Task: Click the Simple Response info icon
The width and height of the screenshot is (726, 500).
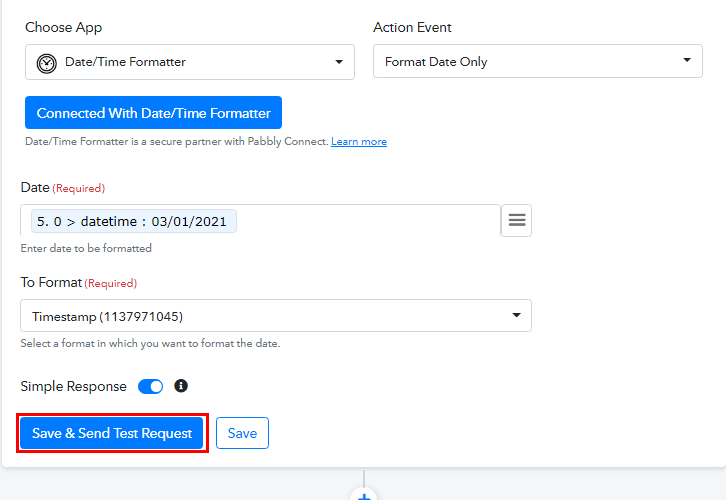Action: [181, 386]
